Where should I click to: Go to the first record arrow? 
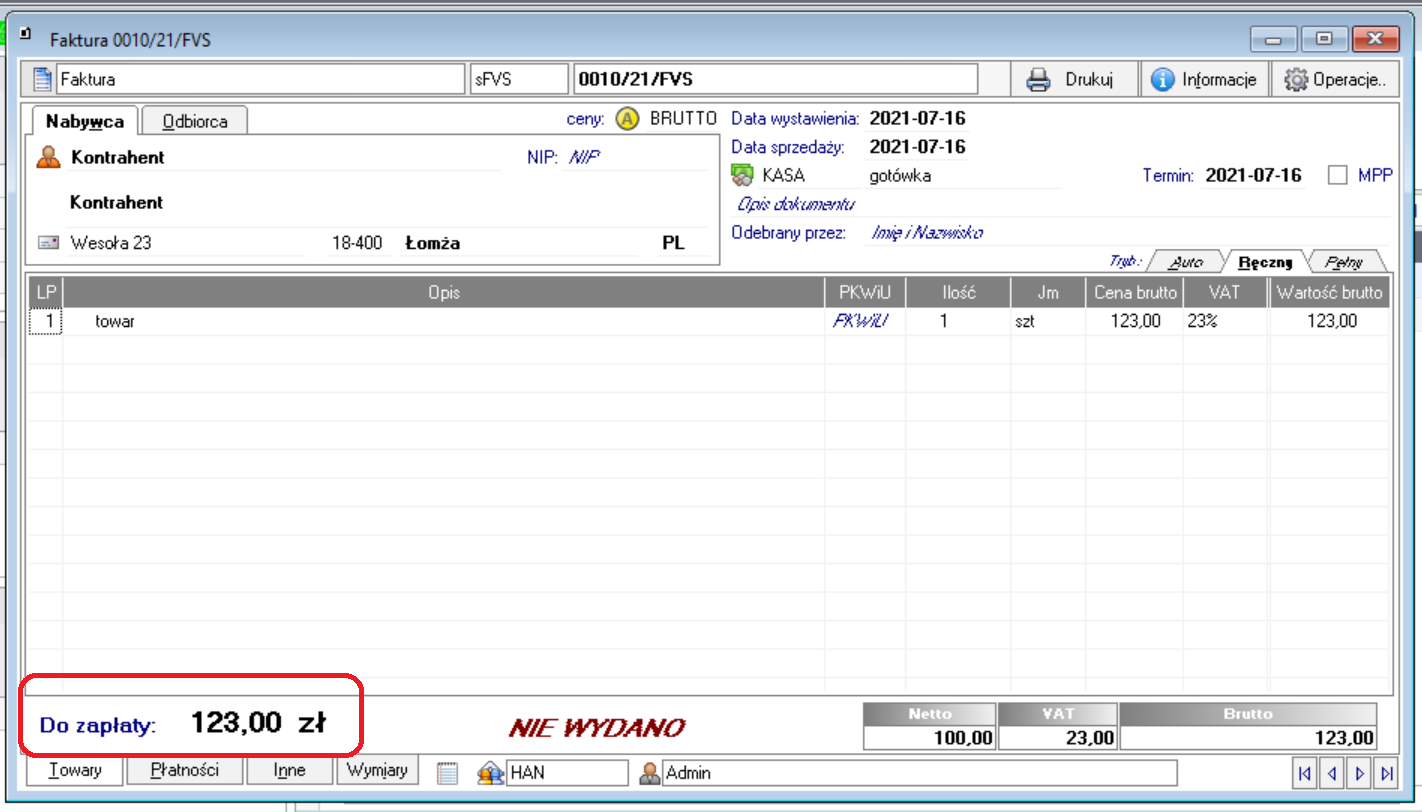click(x=1304, y=773)
